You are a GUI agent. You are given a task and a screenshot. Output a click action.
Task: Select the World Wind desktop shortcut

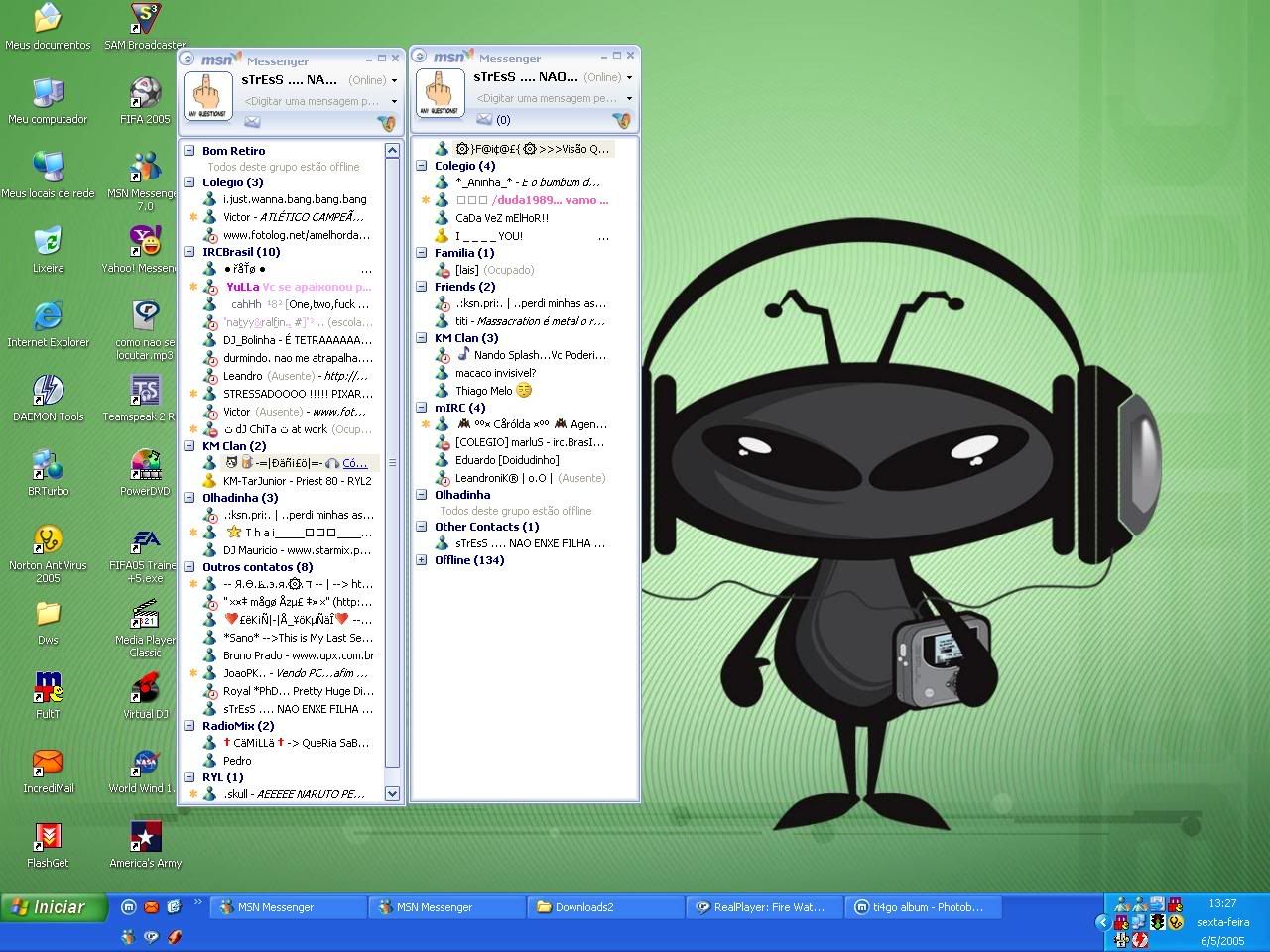click(145, 771)
